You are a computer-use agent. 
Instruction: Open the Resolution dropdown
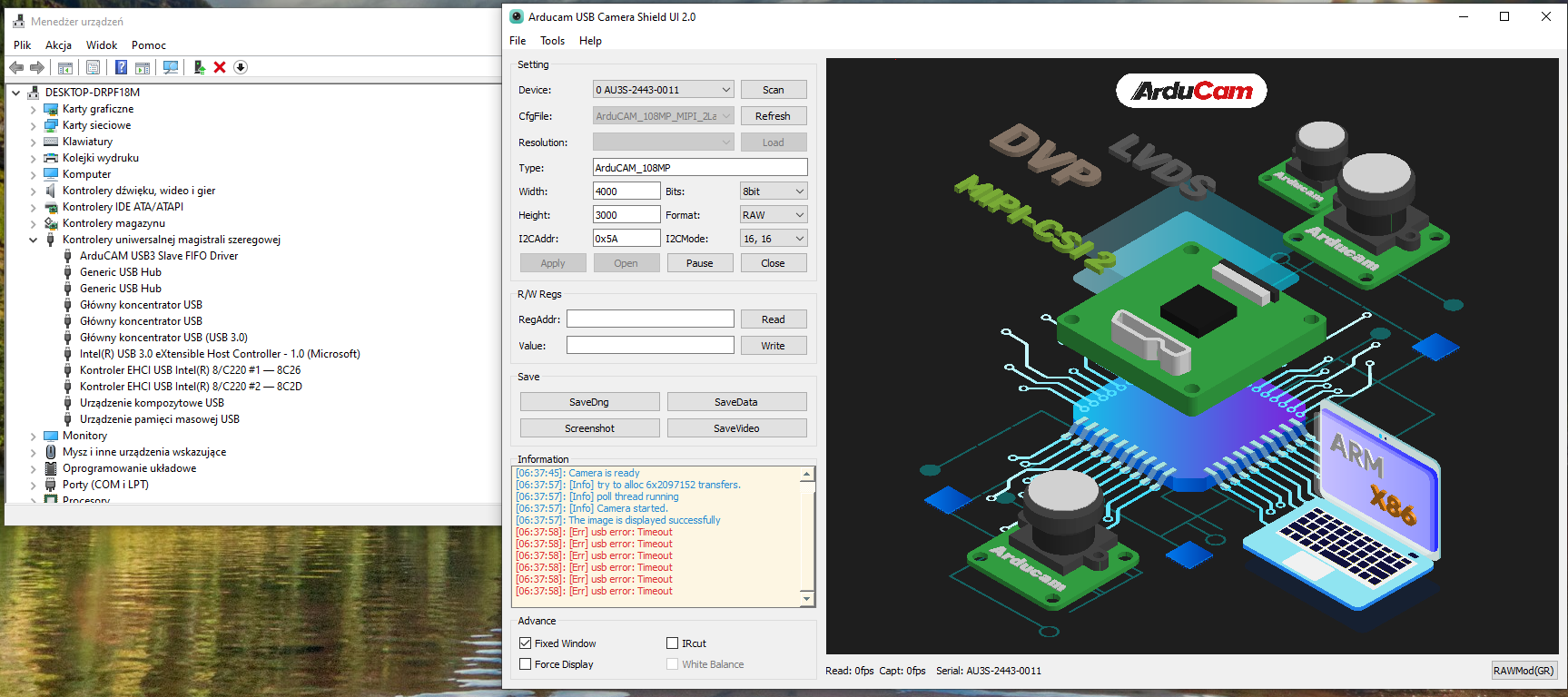click(x=663, y=142)
